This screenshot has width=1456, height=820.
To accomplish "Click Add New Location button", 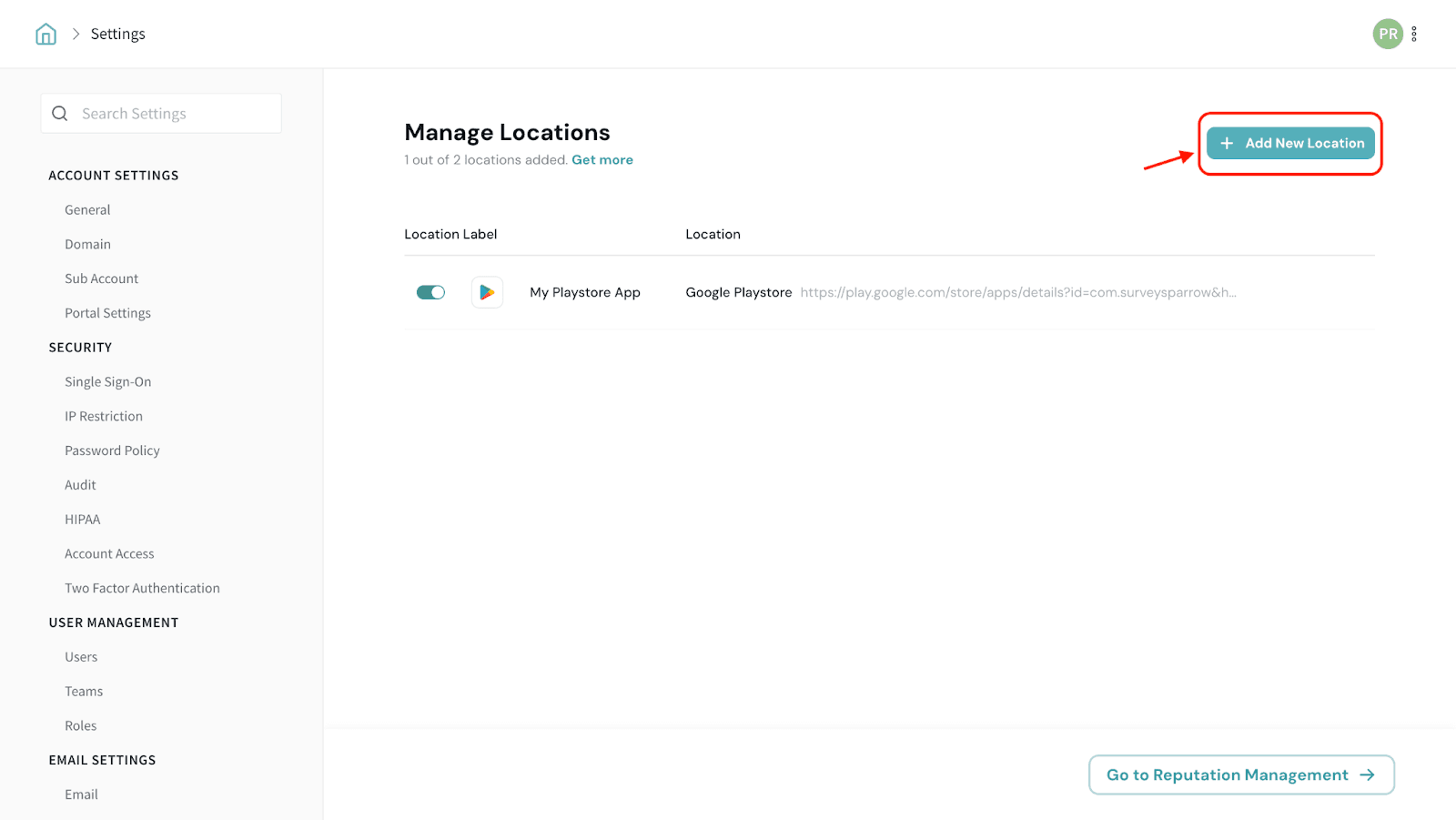I will tap(1289, 144).
